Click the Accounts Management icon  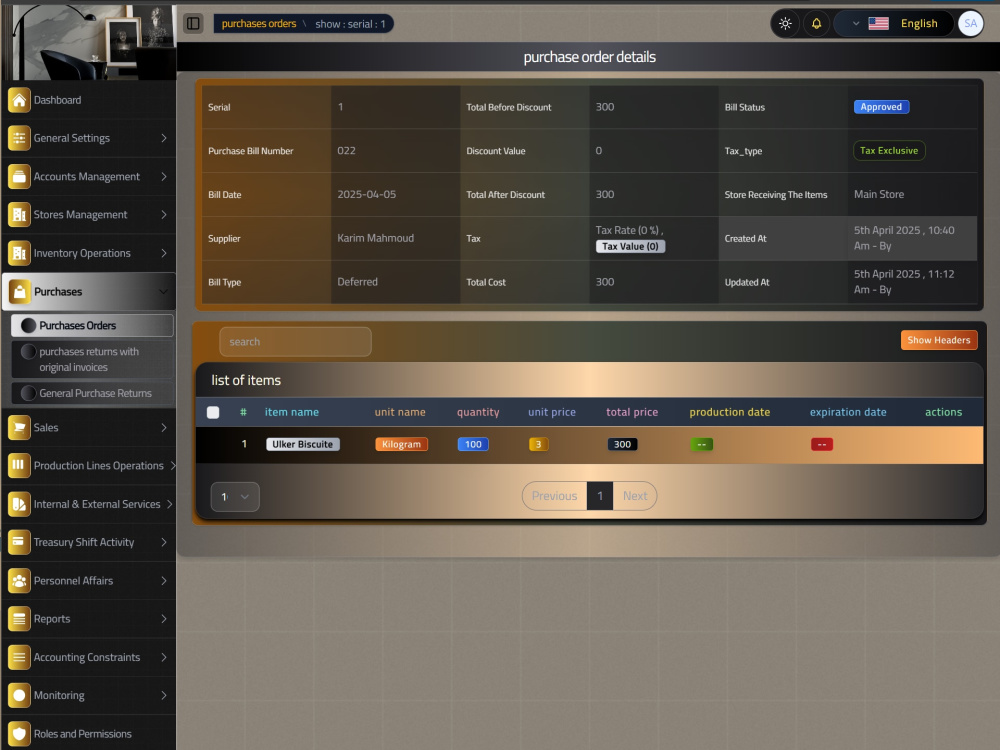19,177
